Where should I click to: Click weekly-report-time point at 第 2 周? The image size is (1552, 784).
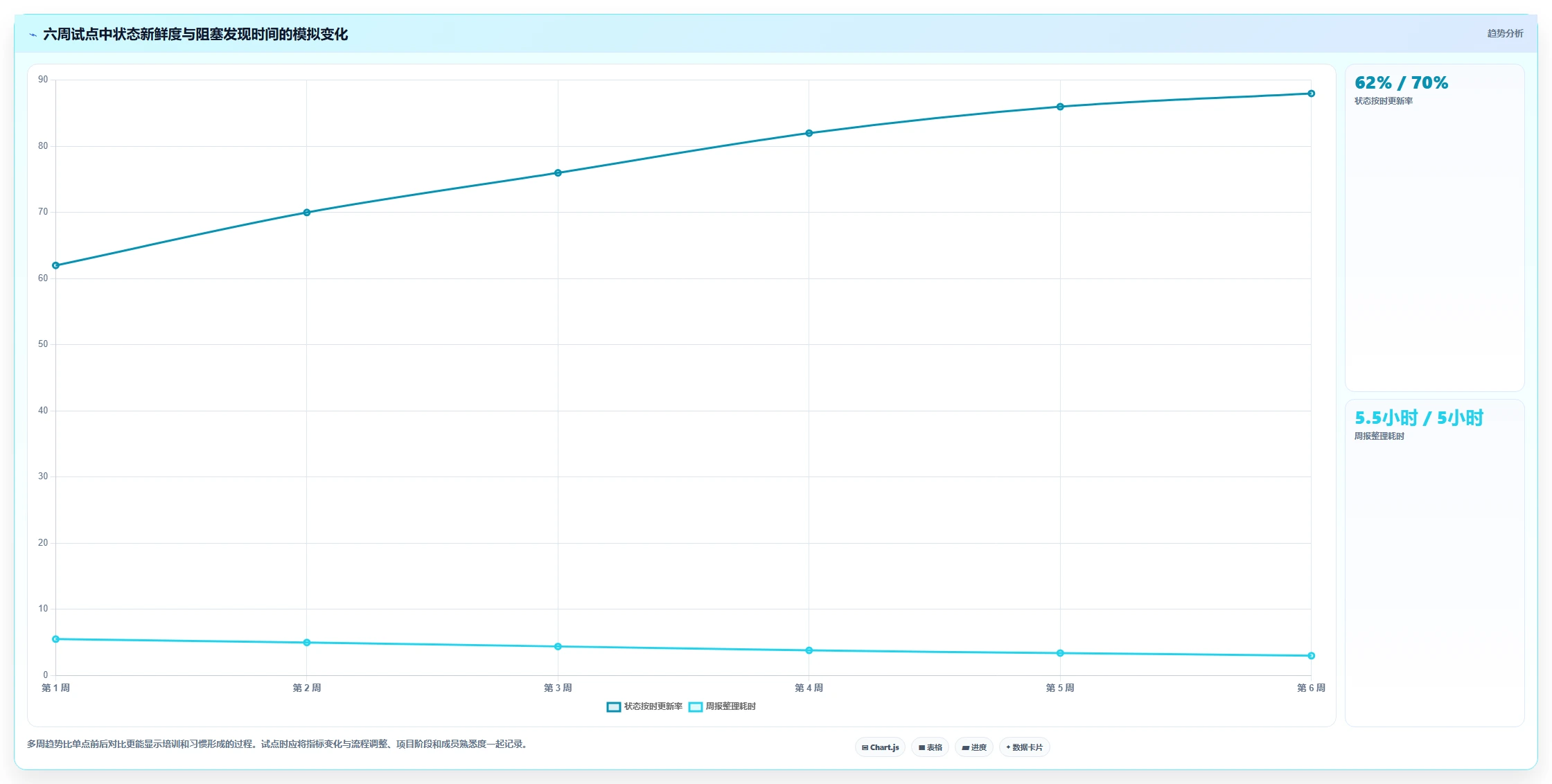[307, 643]
